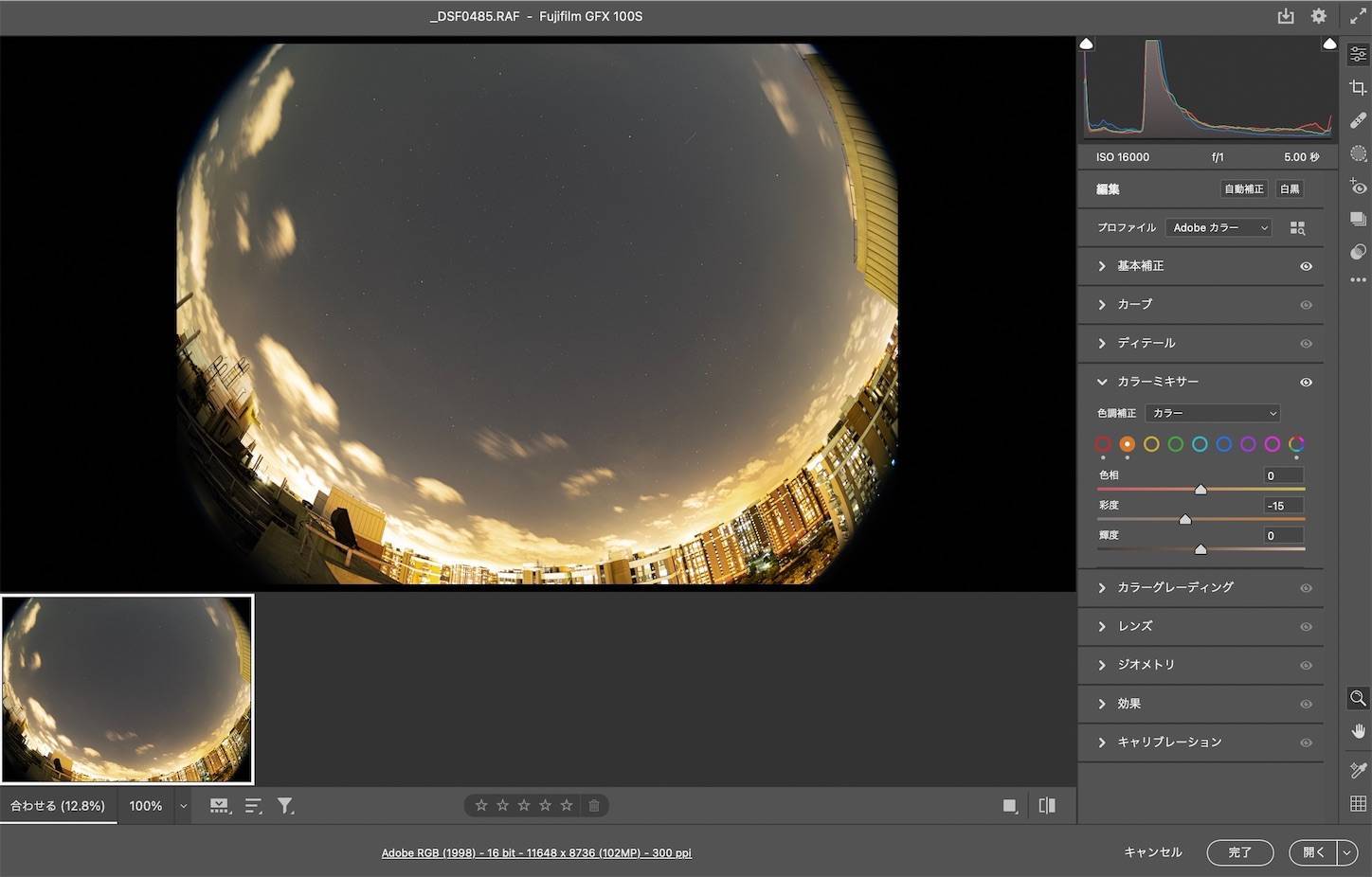1372x877 pixels.
Task: Toggle the color sampler overlay tool
Action: click(1358, 770)
